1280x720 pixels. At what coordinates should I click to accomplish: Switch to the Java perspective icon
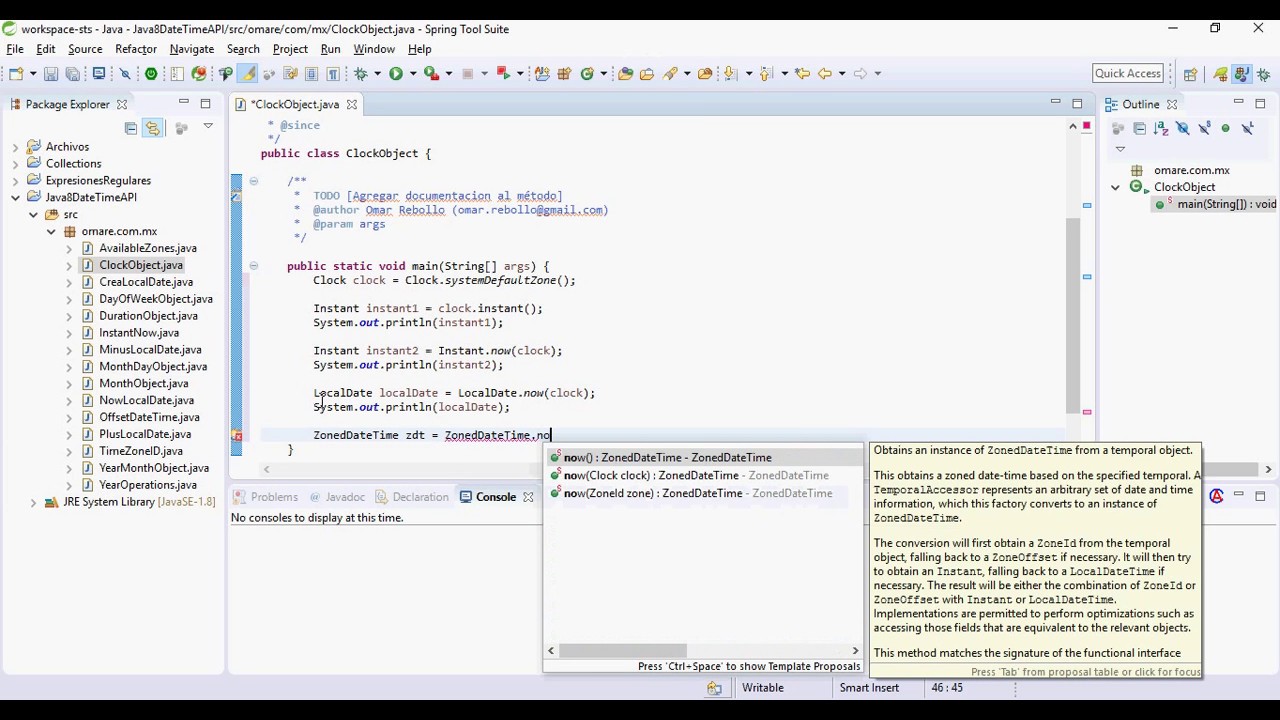1241,74
